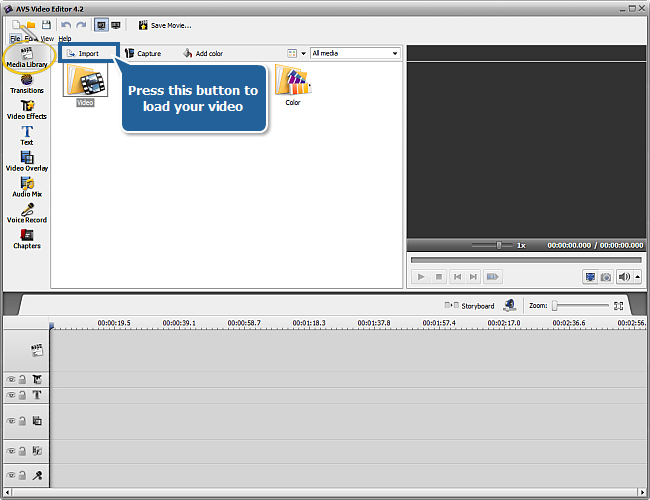Select the voice record microphone track icon
Image resolution: width=650 pixels, height=500 pixels.
[x=37, y=475]
